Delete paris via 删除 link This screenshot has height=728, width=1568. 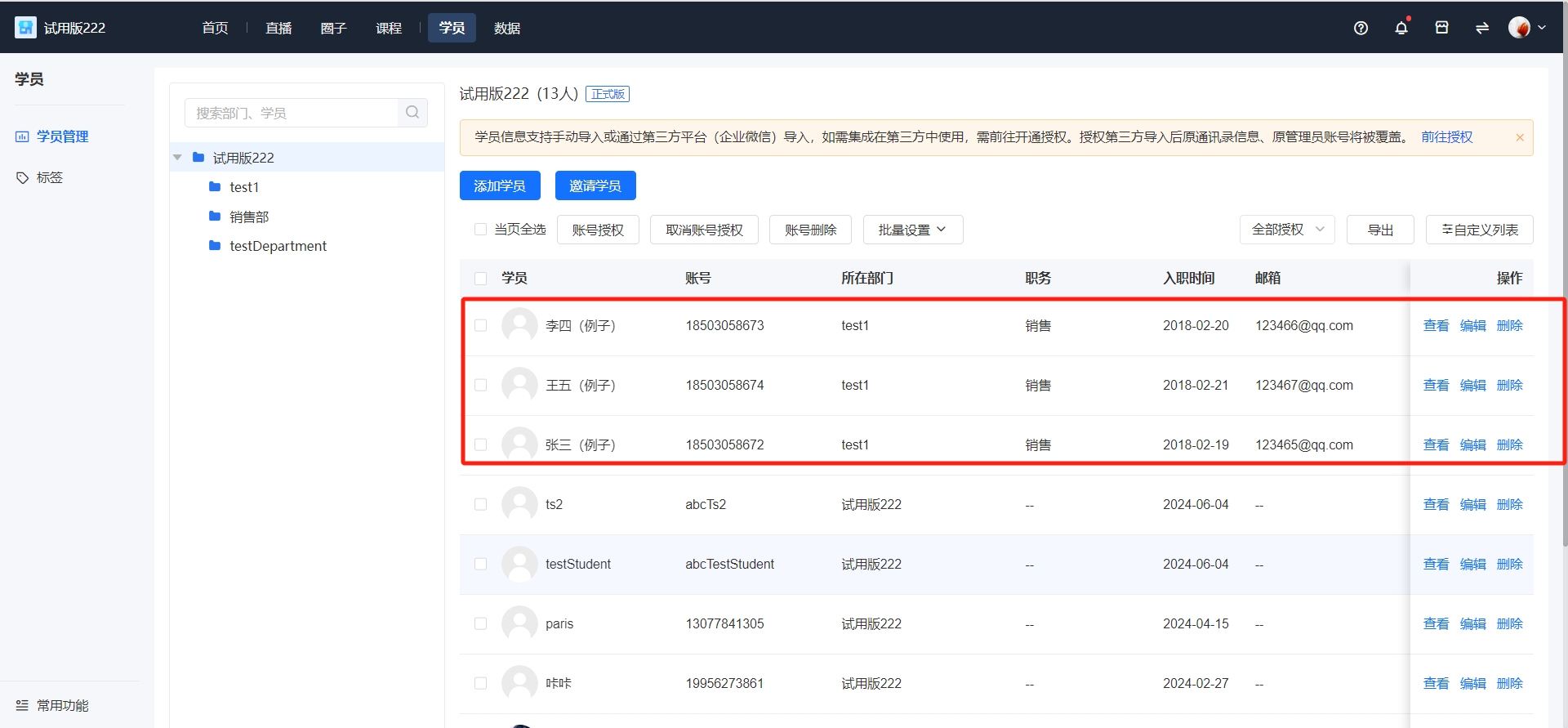tap(1509, 623)
